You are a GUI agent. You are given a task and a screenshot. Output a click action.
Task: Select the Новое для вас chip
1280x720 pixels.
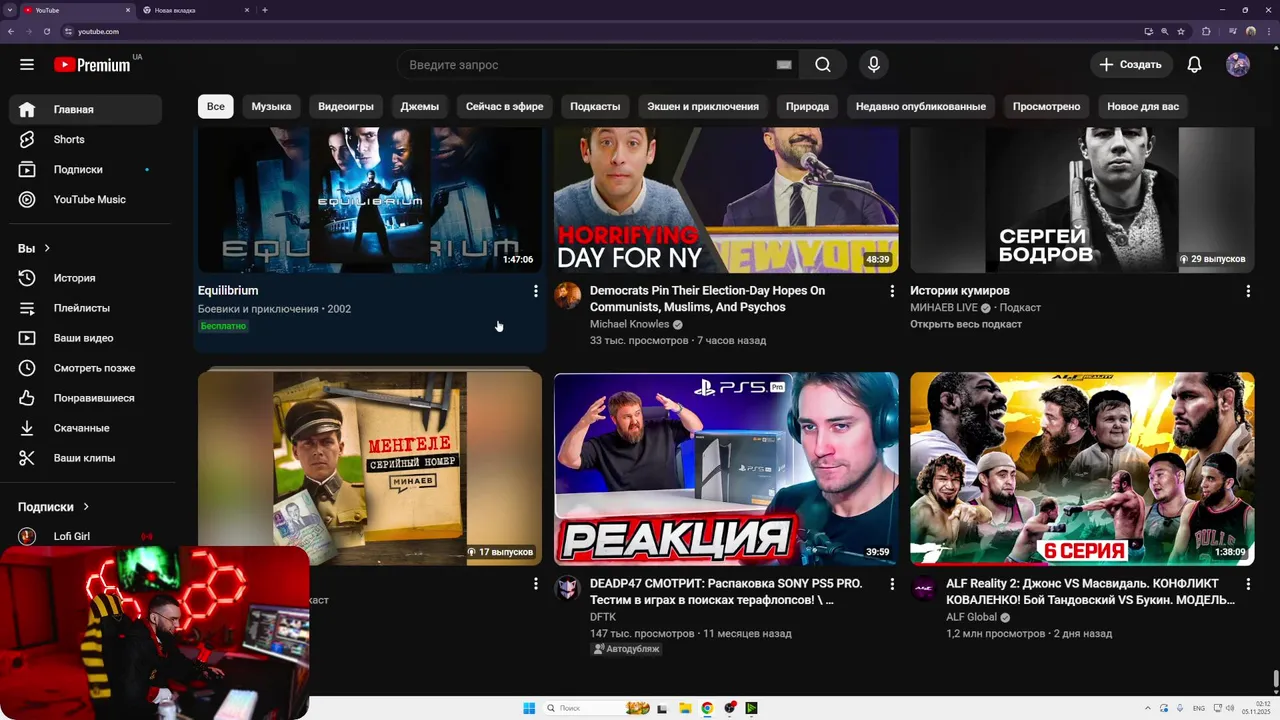pyautogui.click(x=1143, y=107)
